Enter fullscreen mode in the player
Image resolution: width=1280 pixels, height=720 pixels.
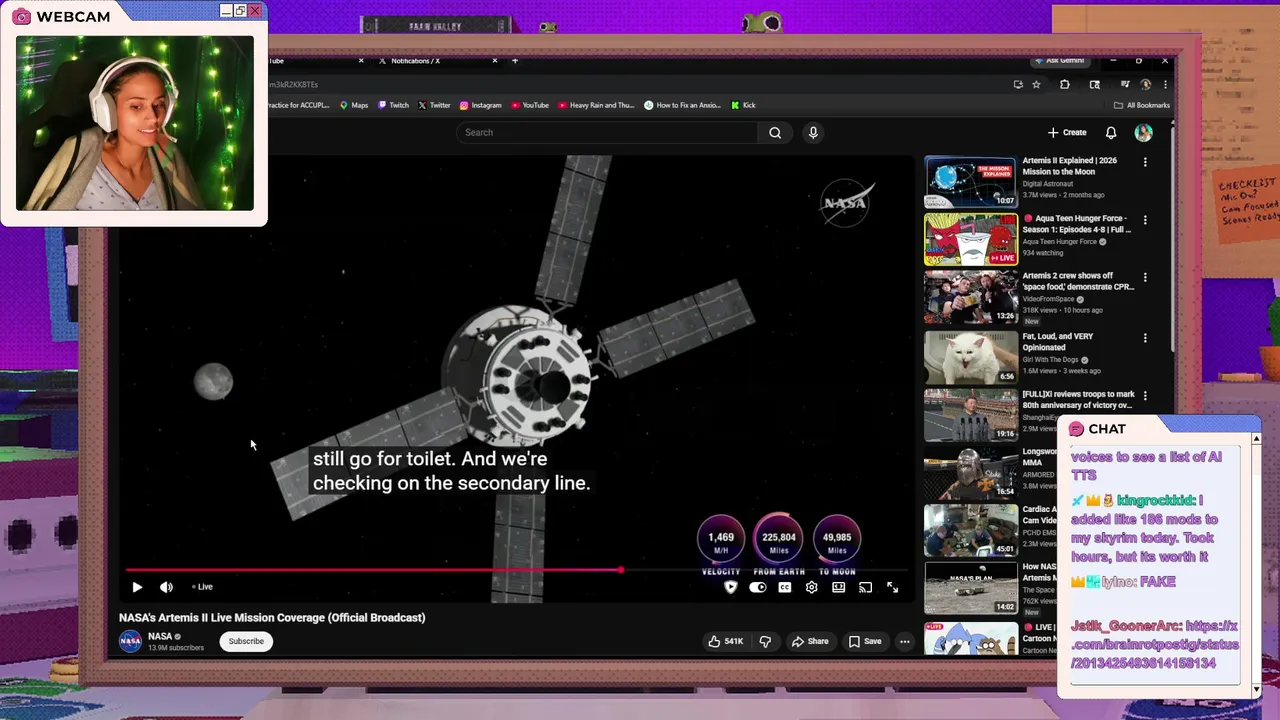tap(893, 588)
